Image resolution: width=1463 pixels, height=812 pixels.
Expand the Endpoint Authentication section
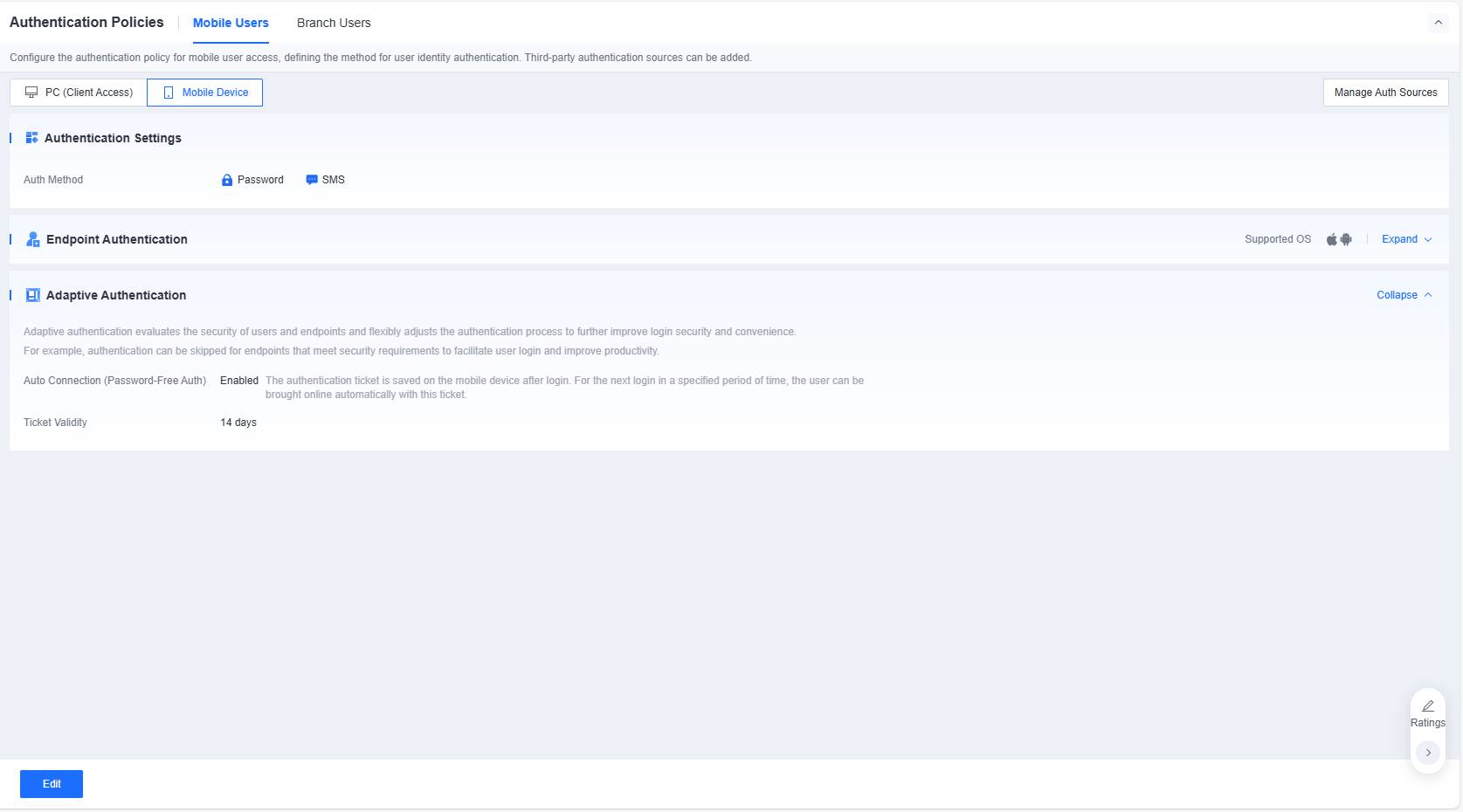1407,239
